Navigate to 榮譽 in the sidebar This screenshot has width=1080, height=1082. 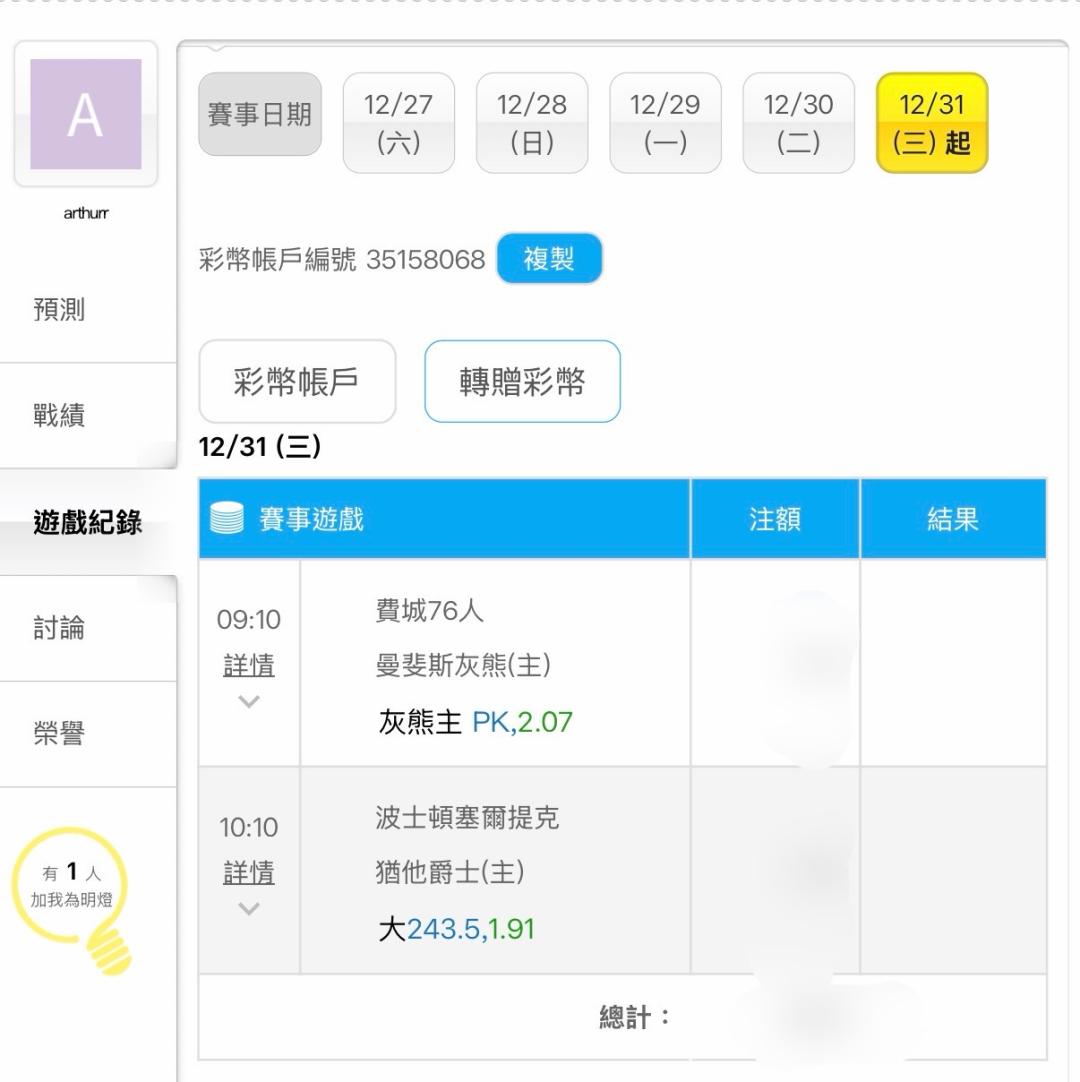pyautogui.click(x=60, y=734)
